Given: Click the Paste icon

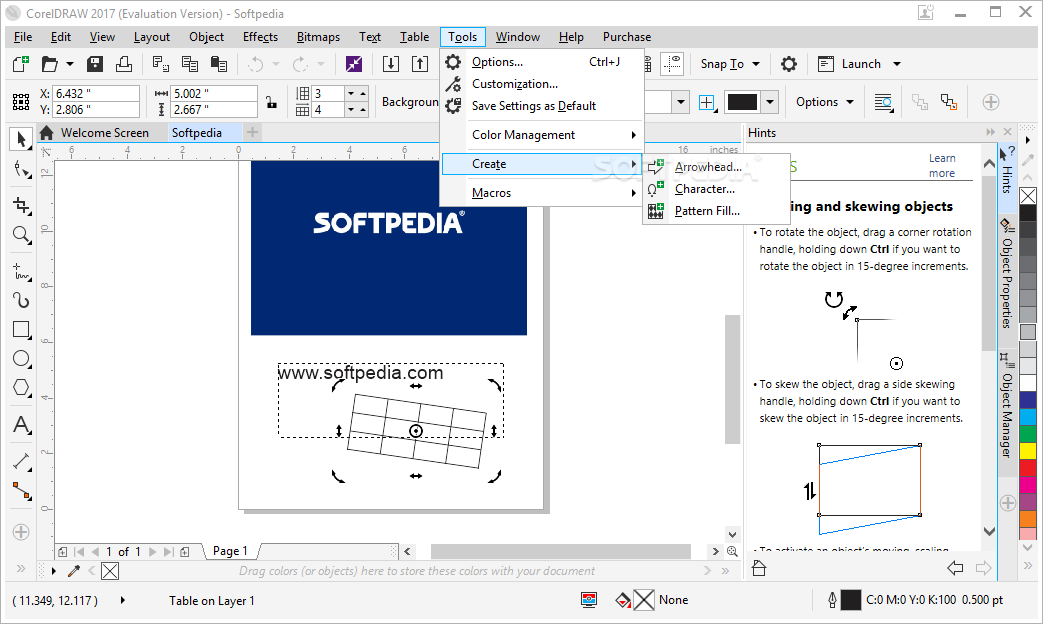Looking at the screenshot, I should pyautogui.click(x=219, y=64).
